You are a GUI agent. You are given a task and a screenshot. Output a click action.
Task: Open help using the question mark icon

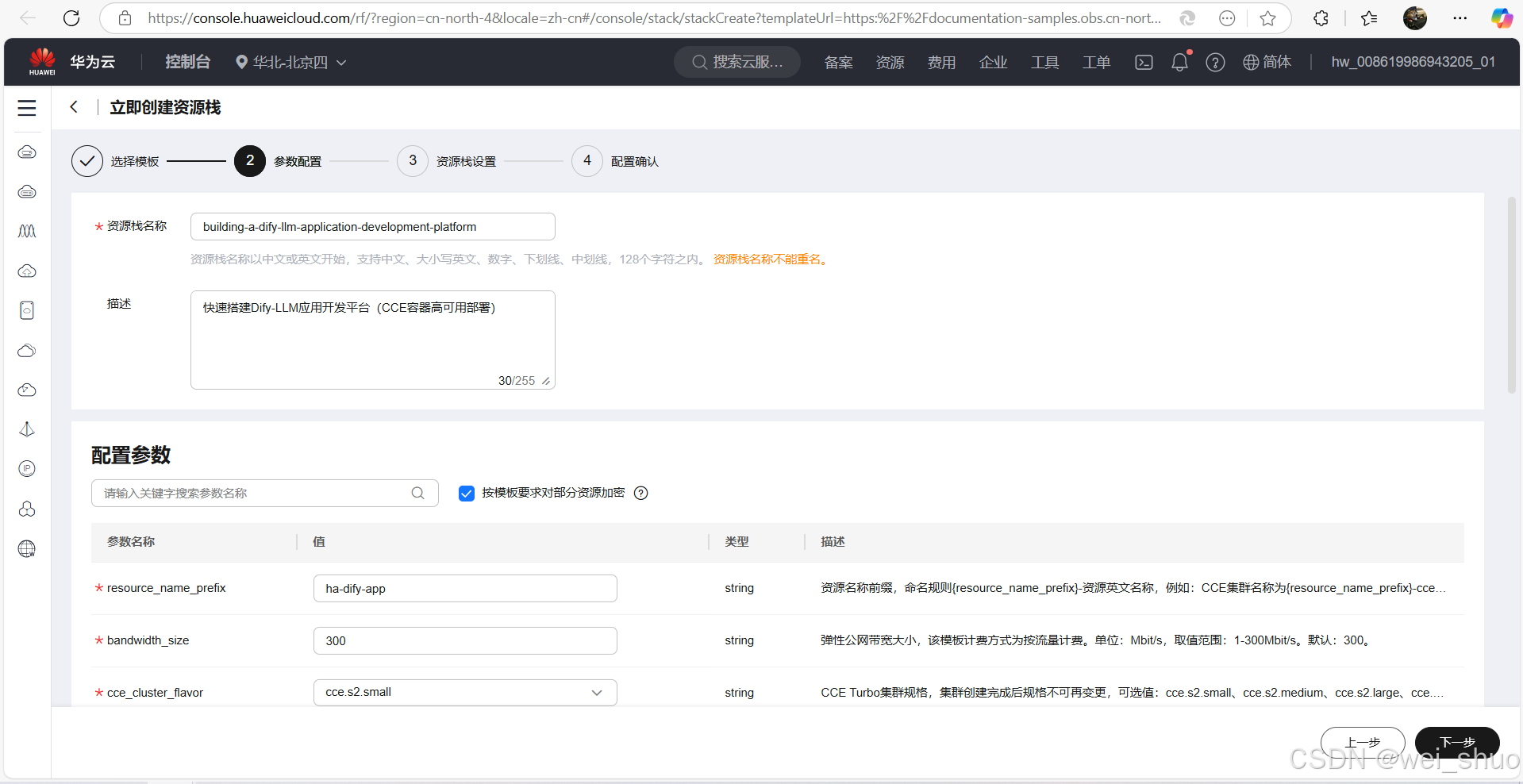1215,62
